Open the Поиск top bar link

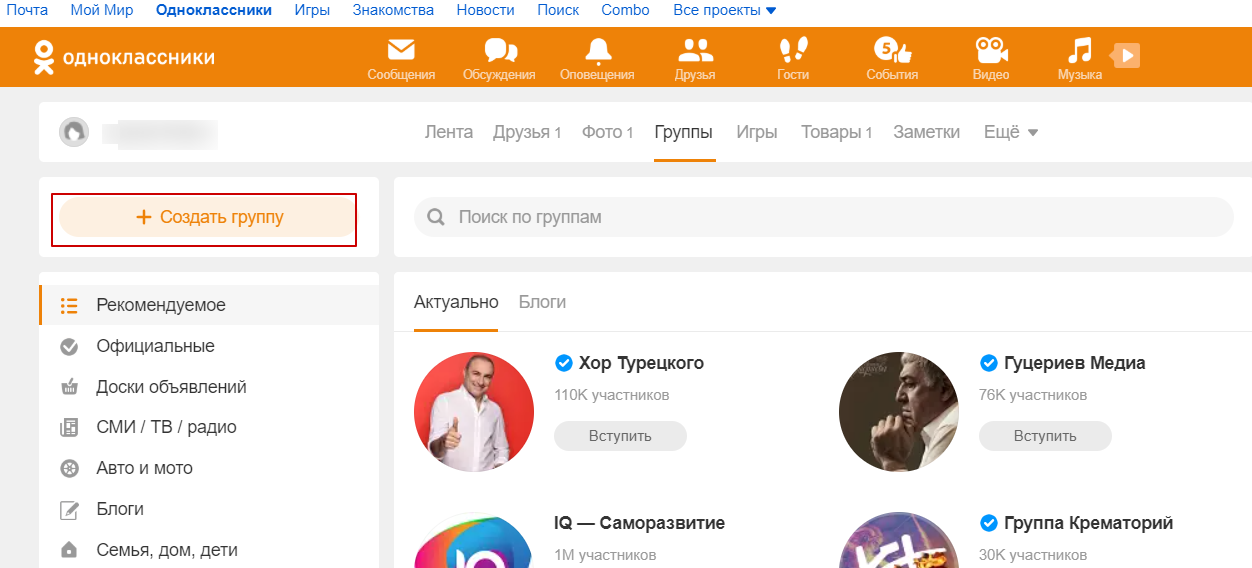(x=558, y=10)
